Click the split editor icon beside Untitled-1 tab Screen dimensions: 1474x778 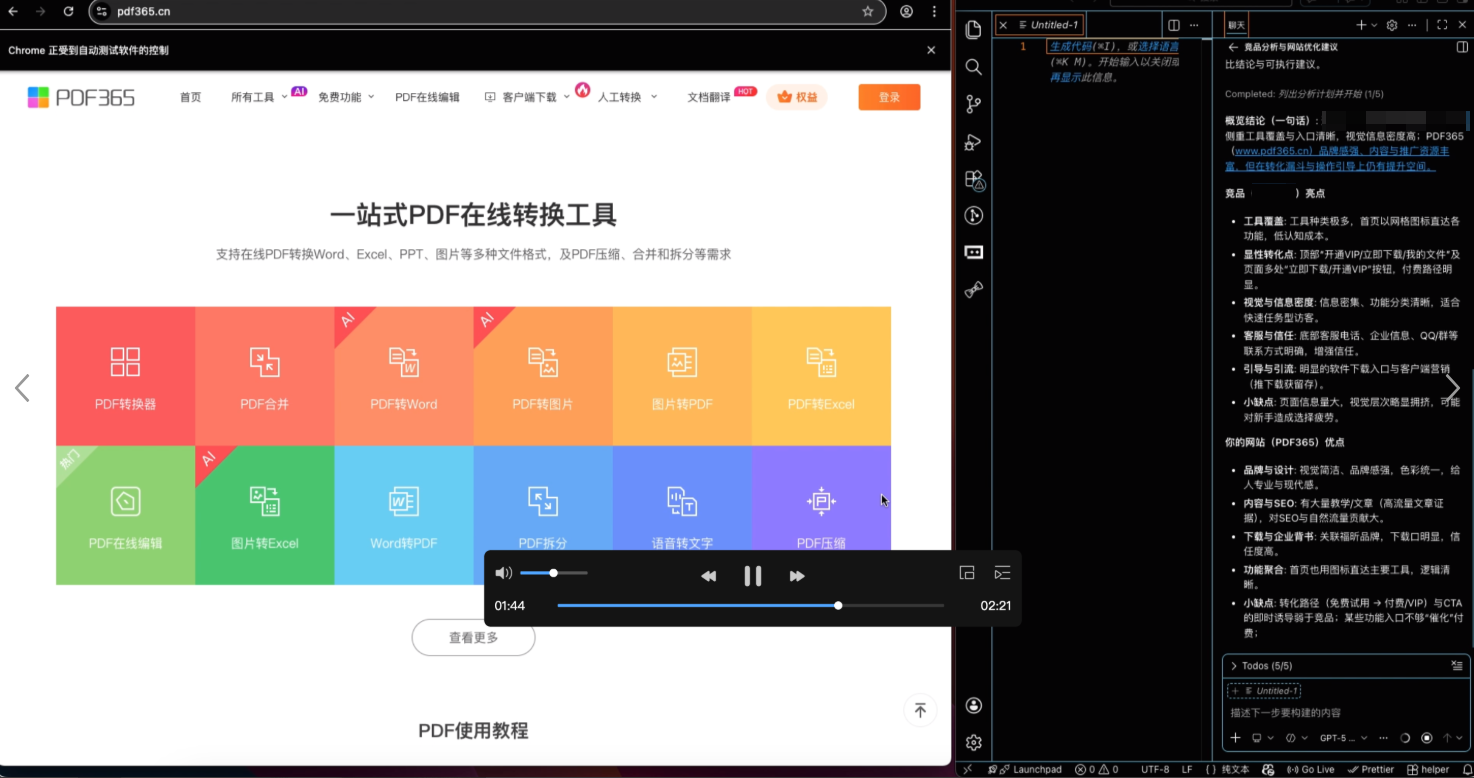click(x=1174, y=25)
